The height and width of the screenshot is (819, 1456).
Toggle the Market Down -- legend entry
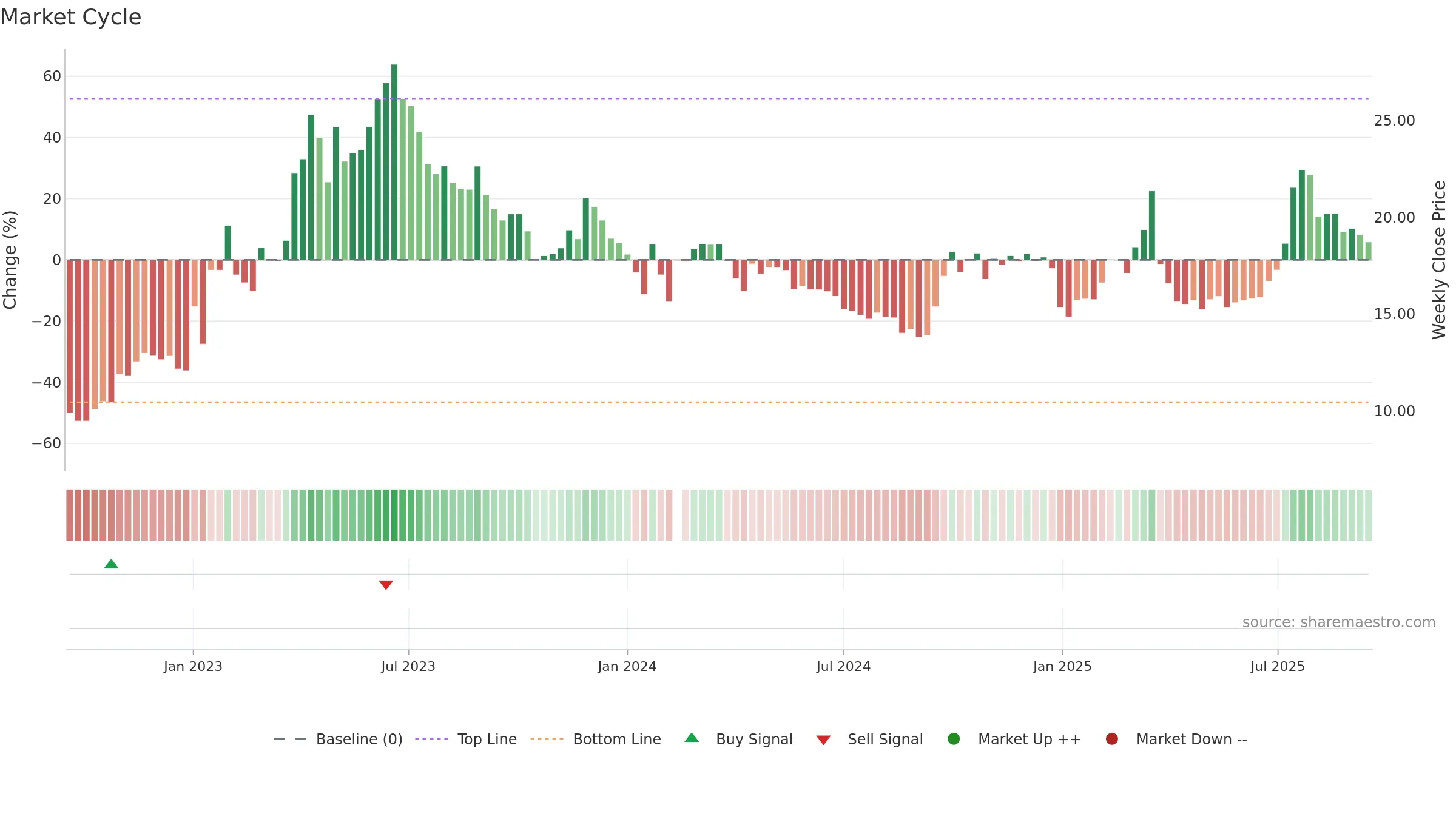[1176, 740]
